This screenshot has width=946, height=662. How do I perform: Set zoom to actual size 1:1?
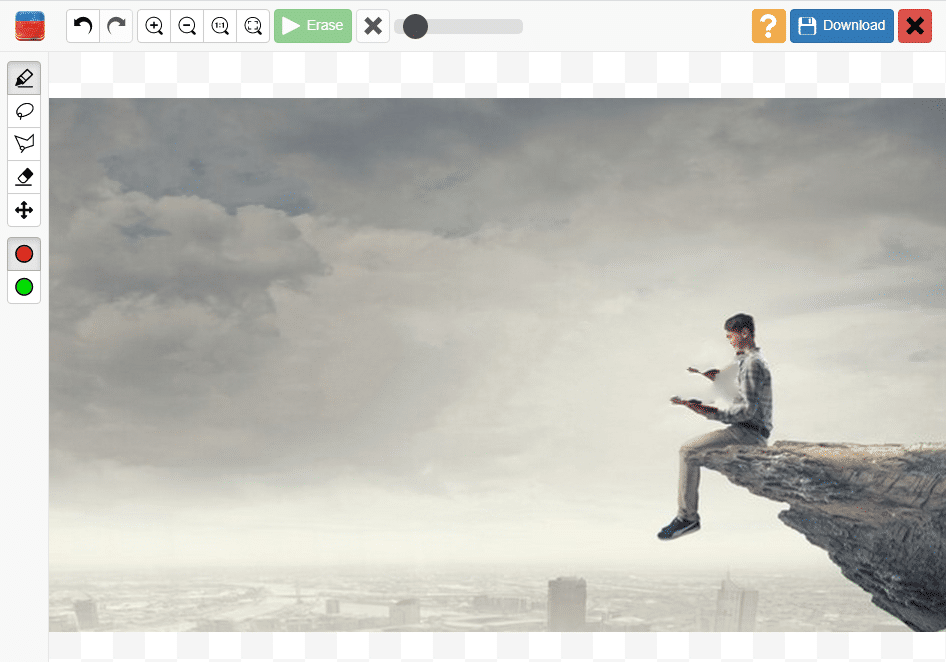[x=220, y=26]
